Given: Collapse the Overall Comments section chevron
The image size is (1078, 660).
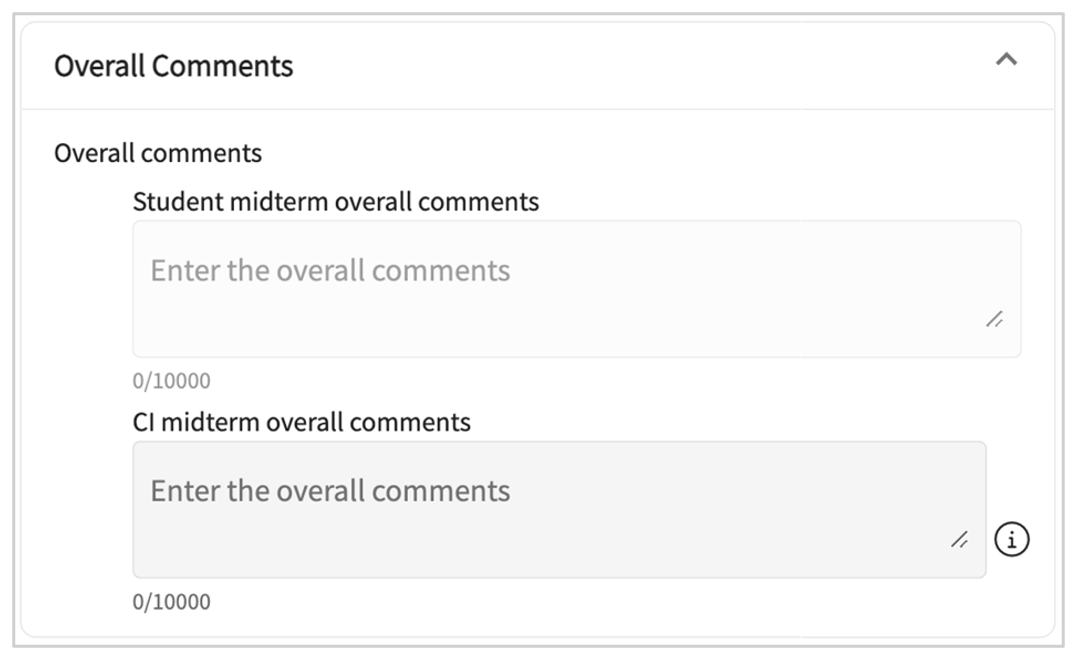Looking at the screenshot, I should tap(1006, 60).
